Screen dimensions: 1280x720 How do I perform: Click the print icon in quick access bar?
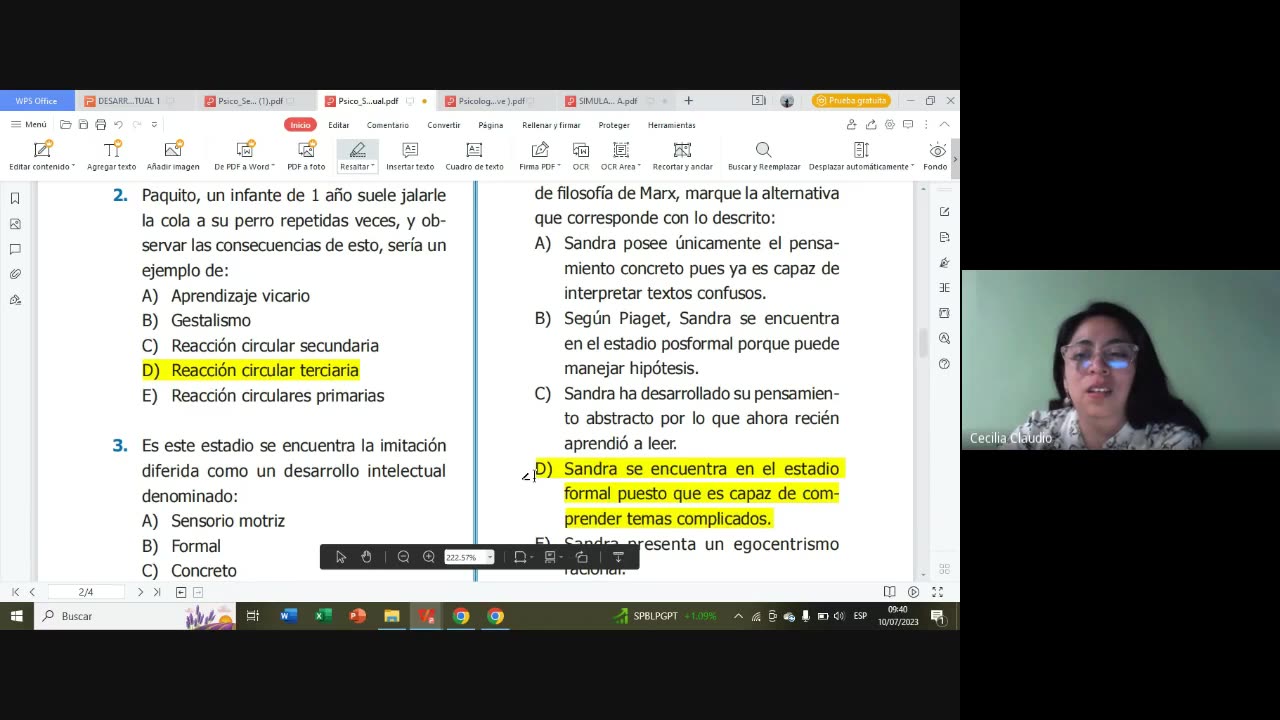point(100,125)
